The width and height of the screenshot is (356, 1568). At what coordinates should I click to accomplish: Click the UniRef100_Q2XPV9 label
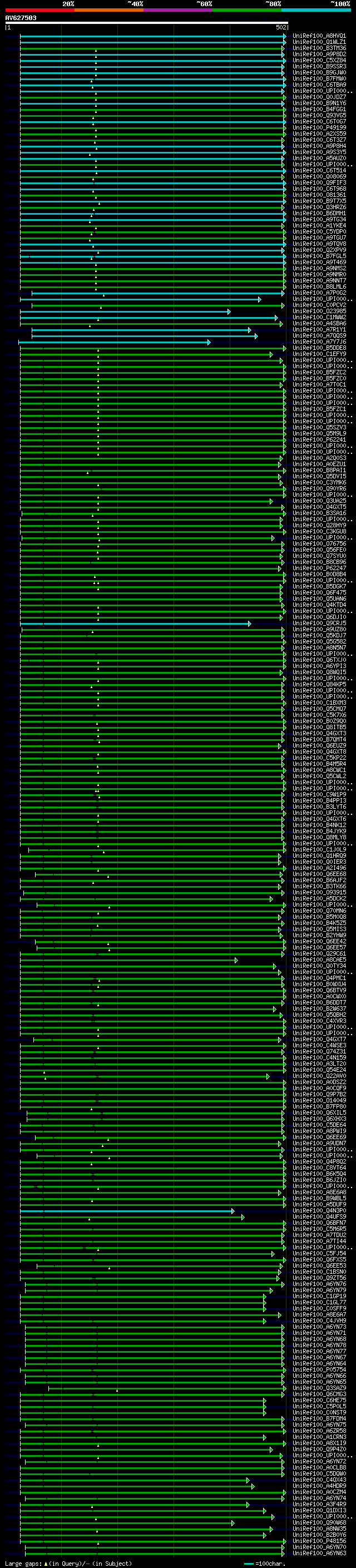click(319, 250)
